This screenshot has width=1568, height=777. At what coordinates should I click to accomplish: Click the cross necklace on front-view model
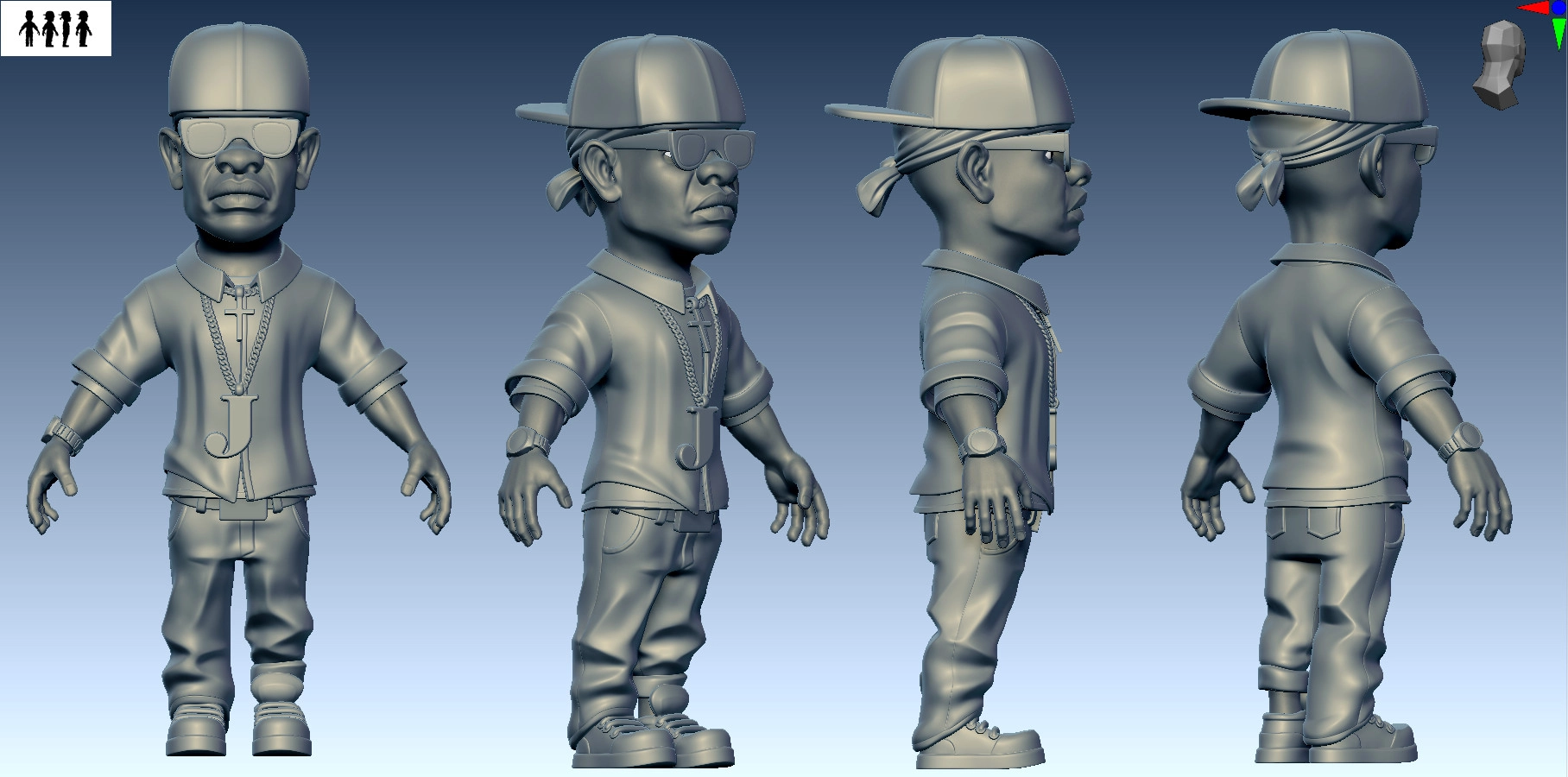tap(240, 313)
